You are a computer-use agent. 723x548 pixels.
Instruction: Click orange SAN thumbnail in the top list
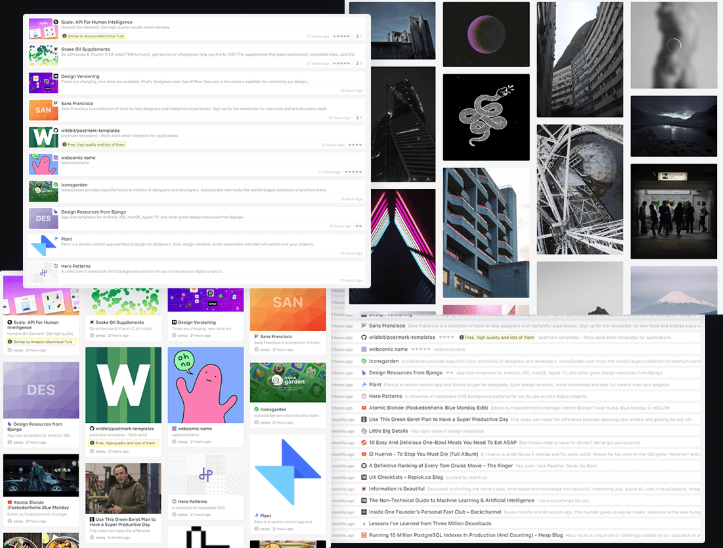[x=43, y=110]
